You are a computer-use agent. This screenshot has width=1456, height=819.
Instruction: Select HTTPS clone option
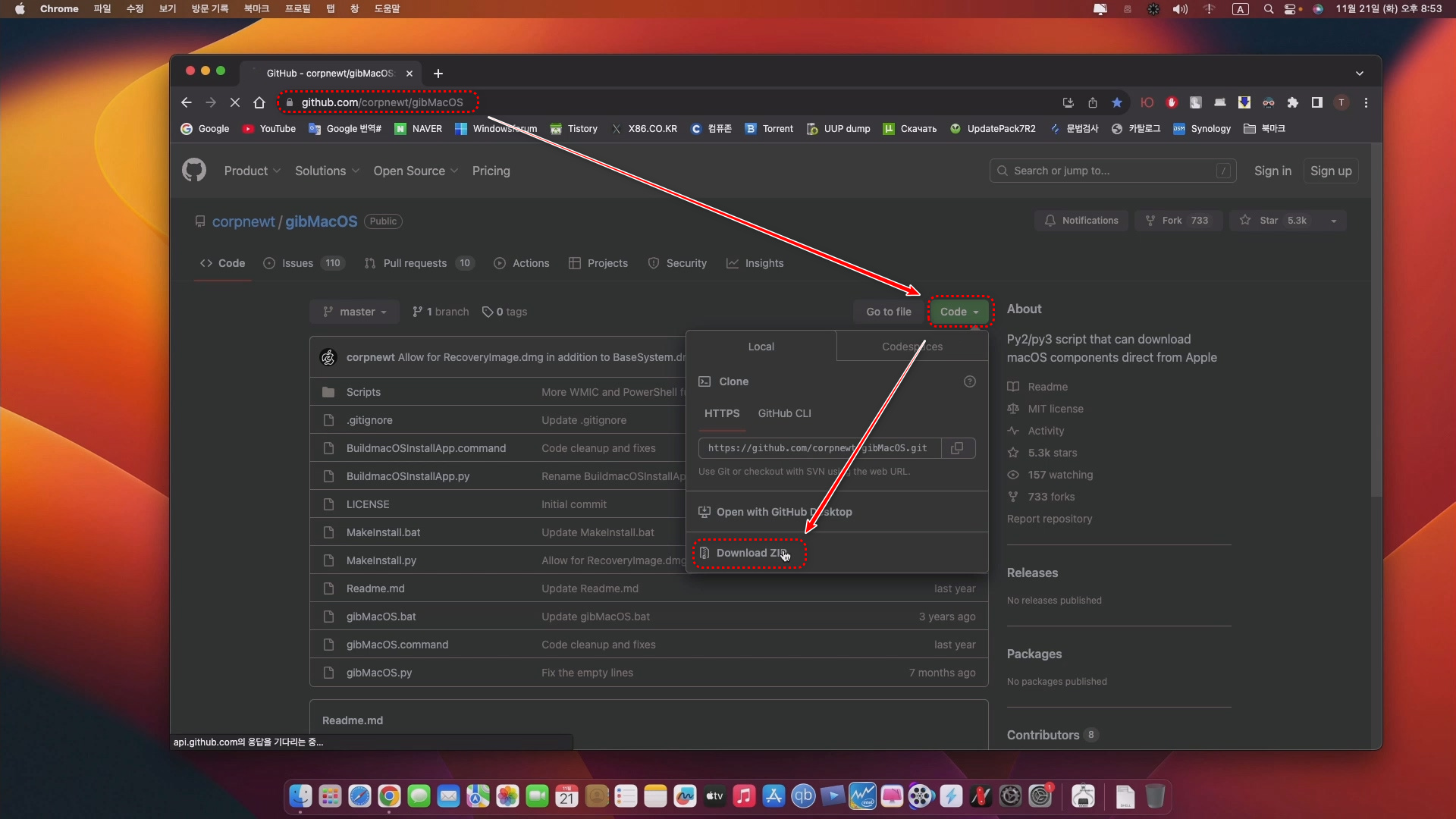pyautogui.click(x=721, y=413)
